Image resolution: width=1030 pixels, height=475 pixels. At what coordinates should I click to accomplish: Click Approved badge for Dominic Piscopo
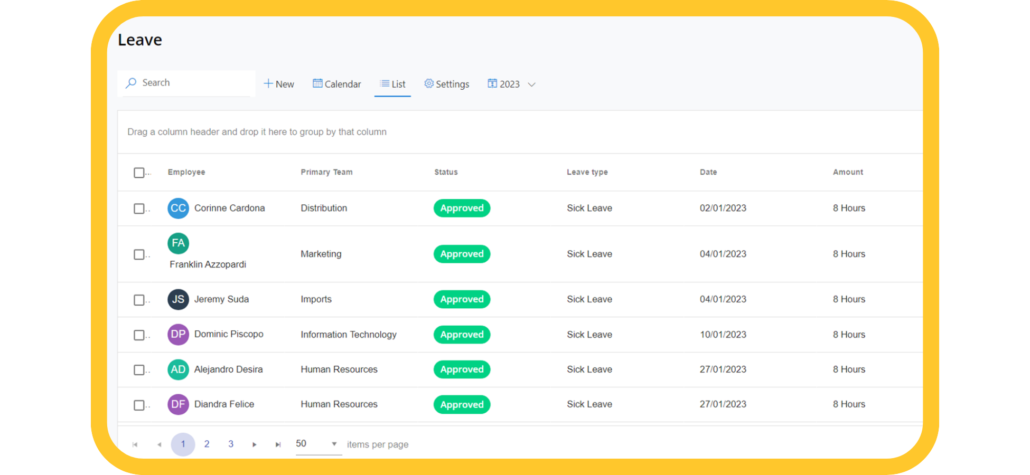tap(462, 335)
